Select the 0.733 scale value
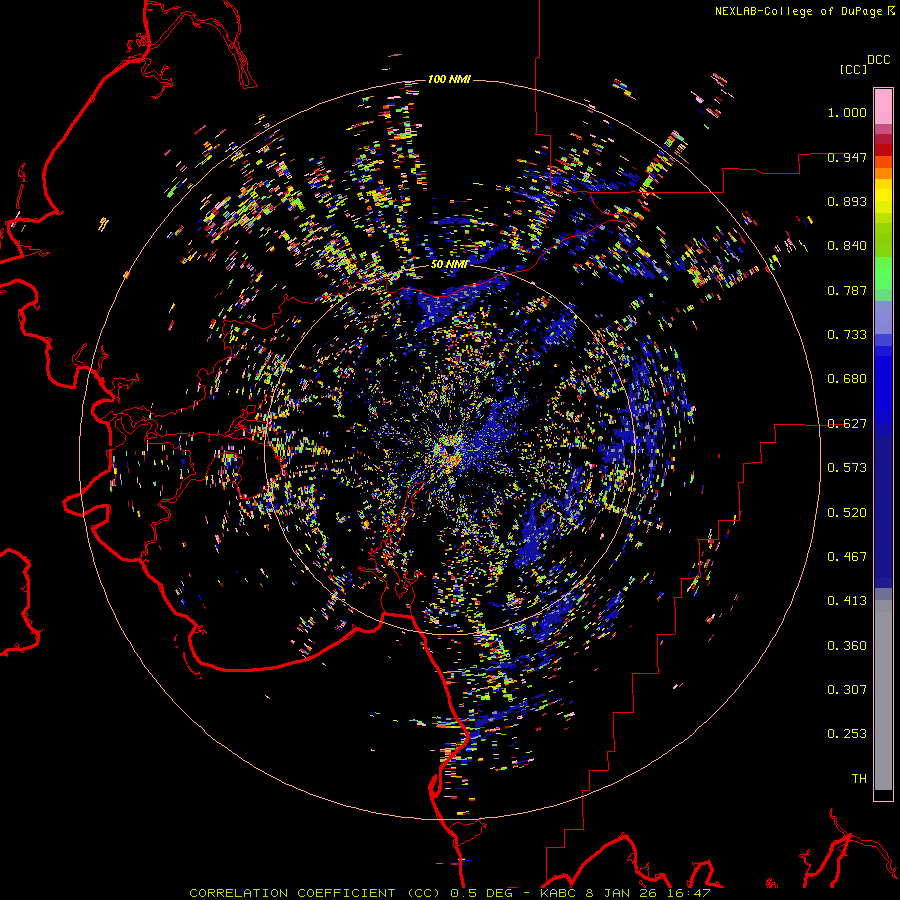This screenshot has height=900, width=900. coord(847,335)
